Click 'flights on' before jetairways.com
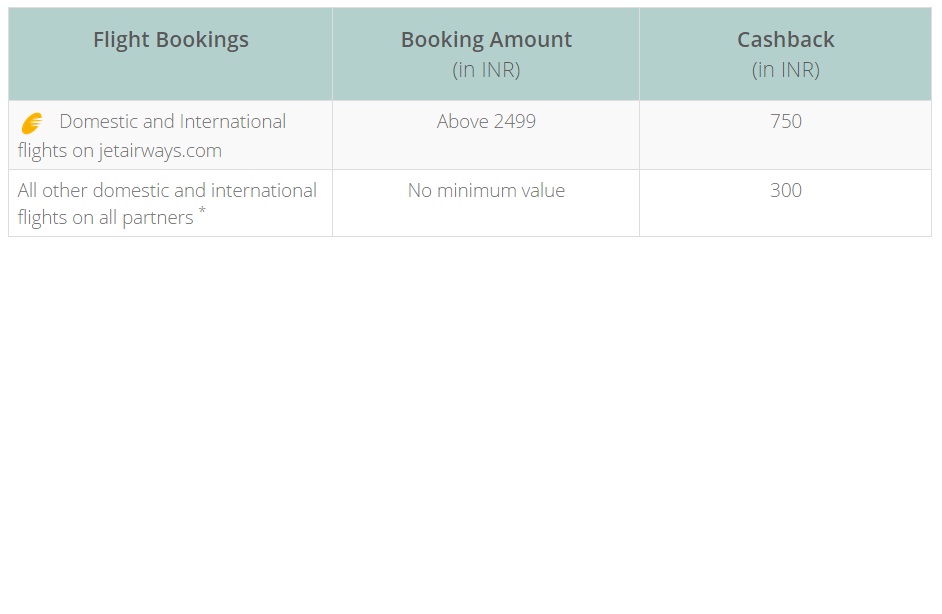The height and width of the screenshot is (614, 942). click(55, 151)
